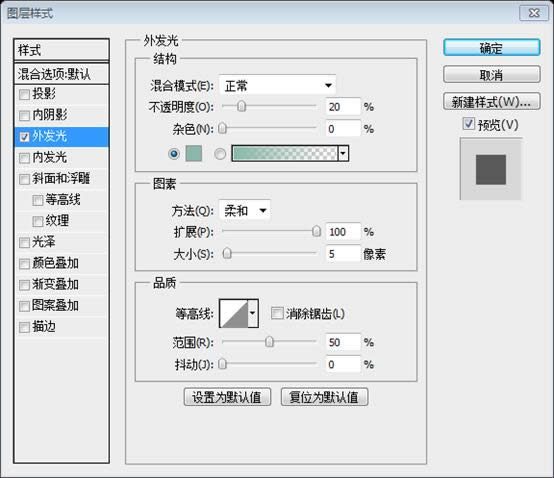This screenshot has width=554, height=478.
Task: Click 设置为默认值 button
Action: click(x=227, y=397)
